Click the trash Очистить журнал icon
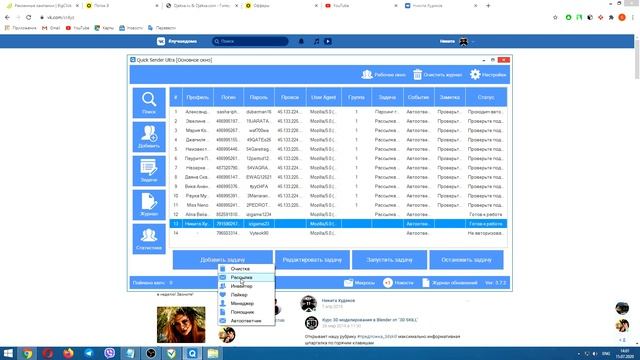 point(417,75)
